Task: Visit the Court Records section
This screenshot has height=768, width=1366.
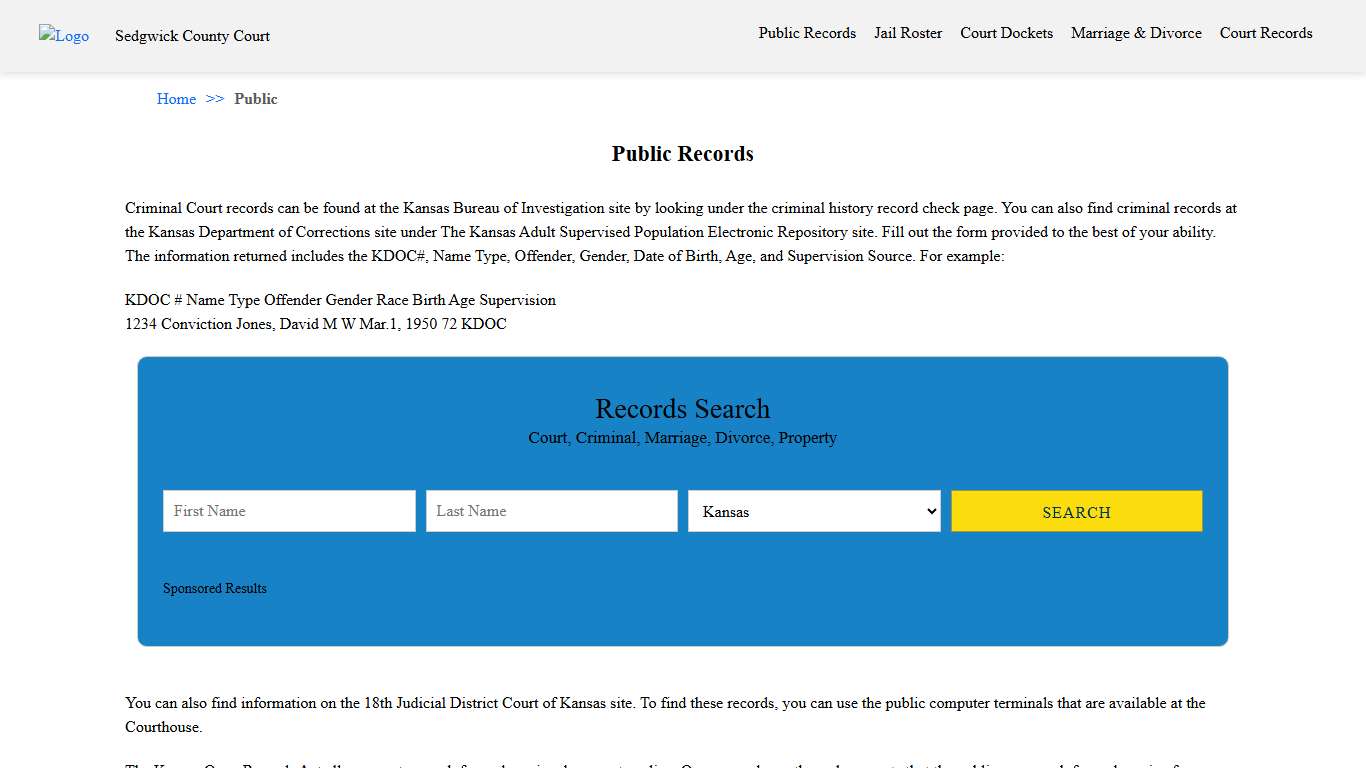Action: 1265,33
